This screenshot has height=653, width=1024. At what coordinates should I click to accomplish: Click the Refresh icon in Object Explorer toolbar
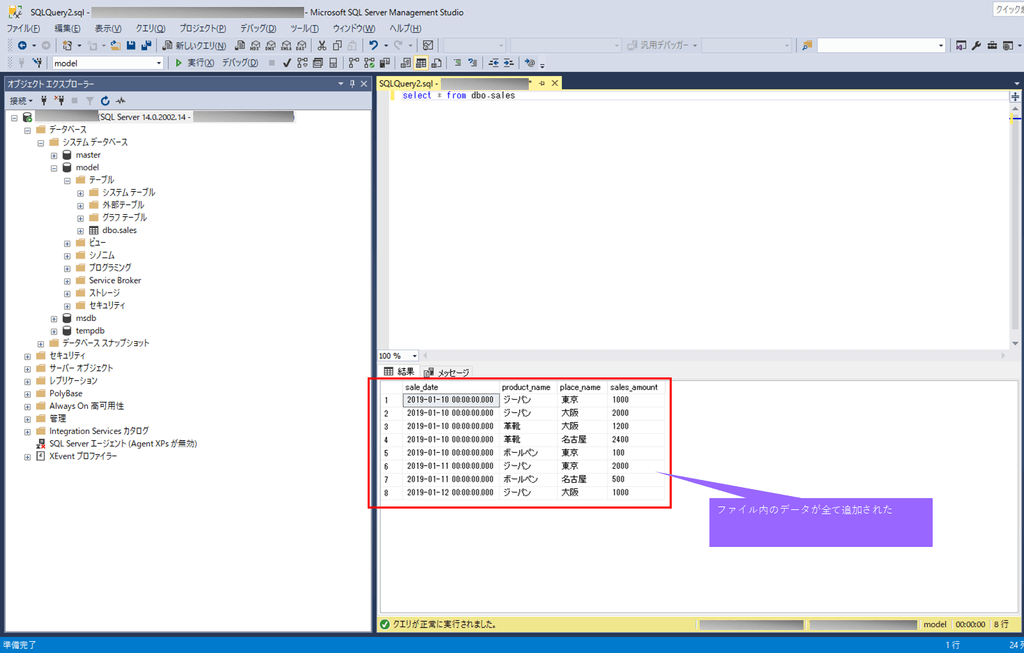[105, 100]
